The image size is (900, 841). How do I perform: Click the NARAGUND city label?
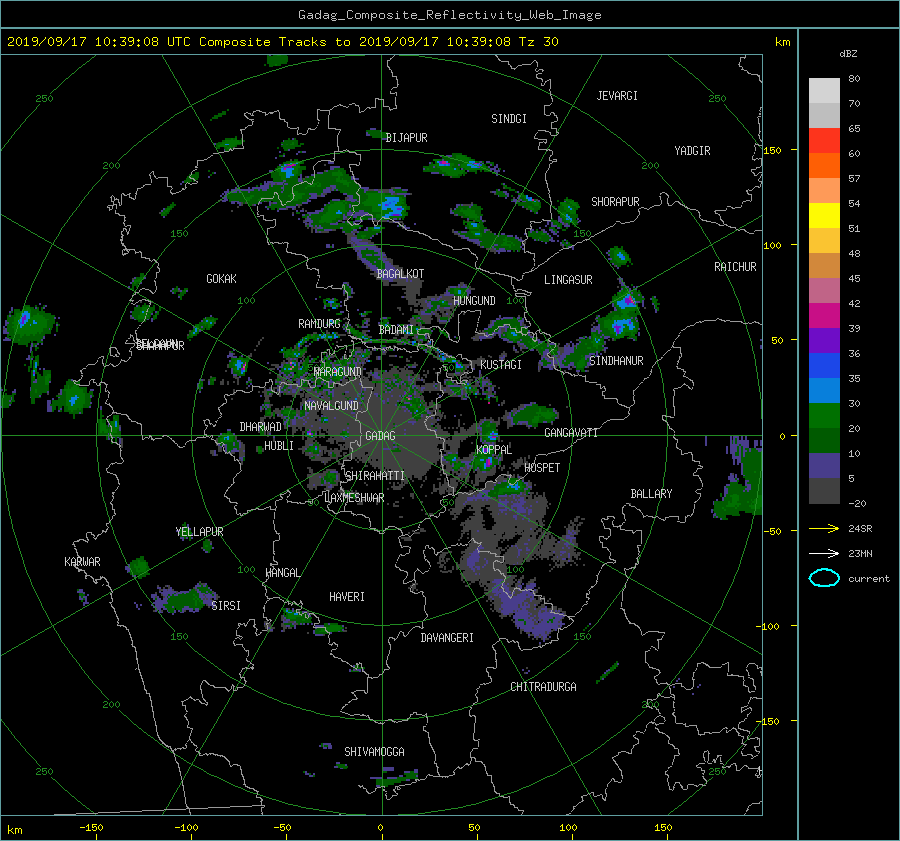coord(338,372)
